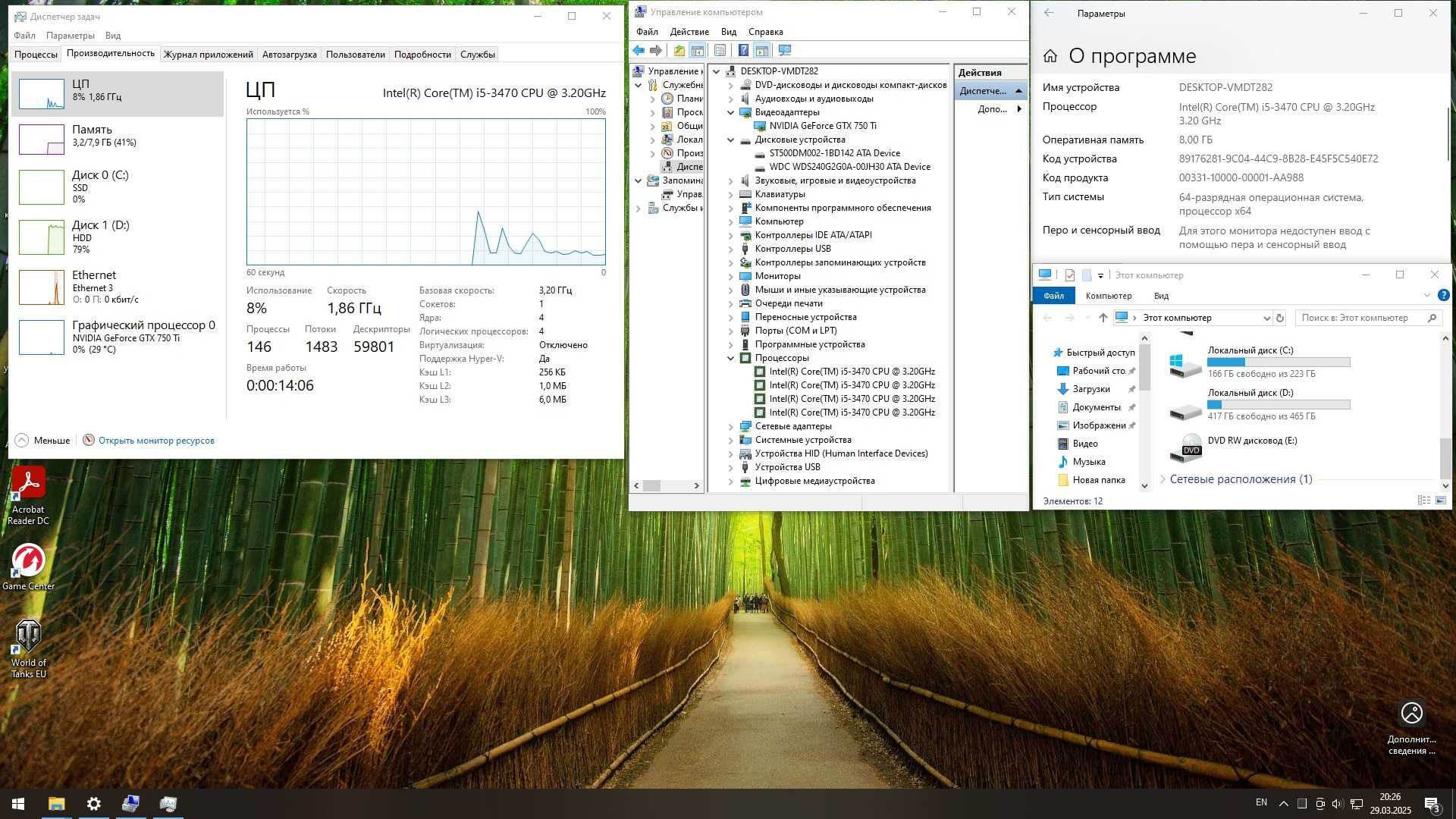Open Acrobat Reader DC desktop shortcut
The height and width of the screenshot is (819, 1456).
[x=28, y=497]
